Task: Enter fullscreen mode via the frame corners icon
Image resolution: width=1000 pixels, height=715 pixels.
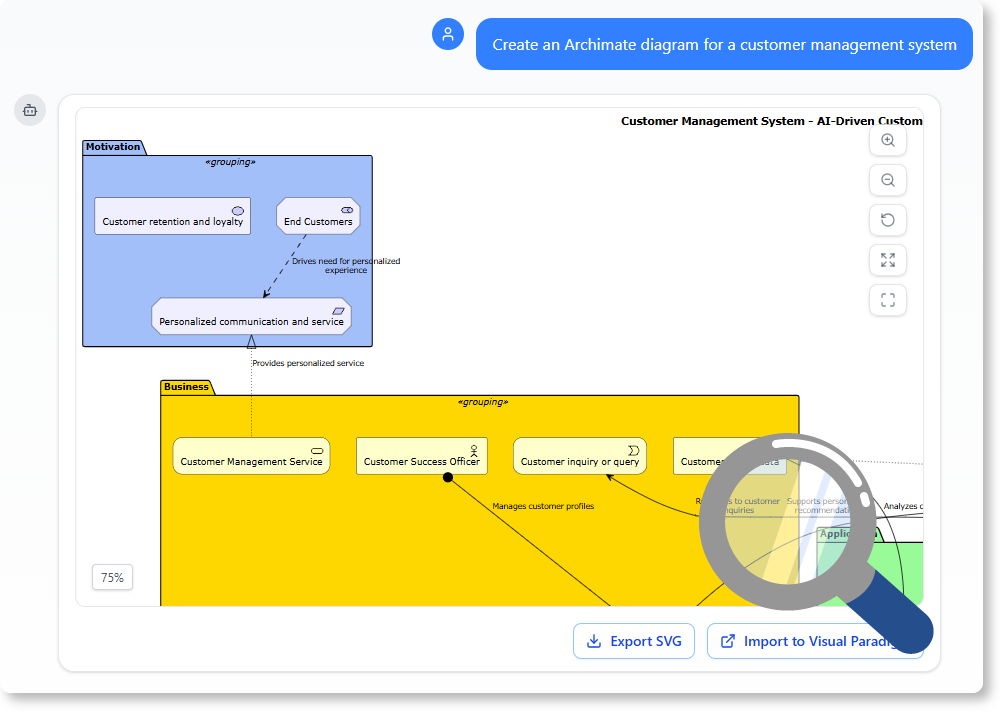Action: [887, 300]
